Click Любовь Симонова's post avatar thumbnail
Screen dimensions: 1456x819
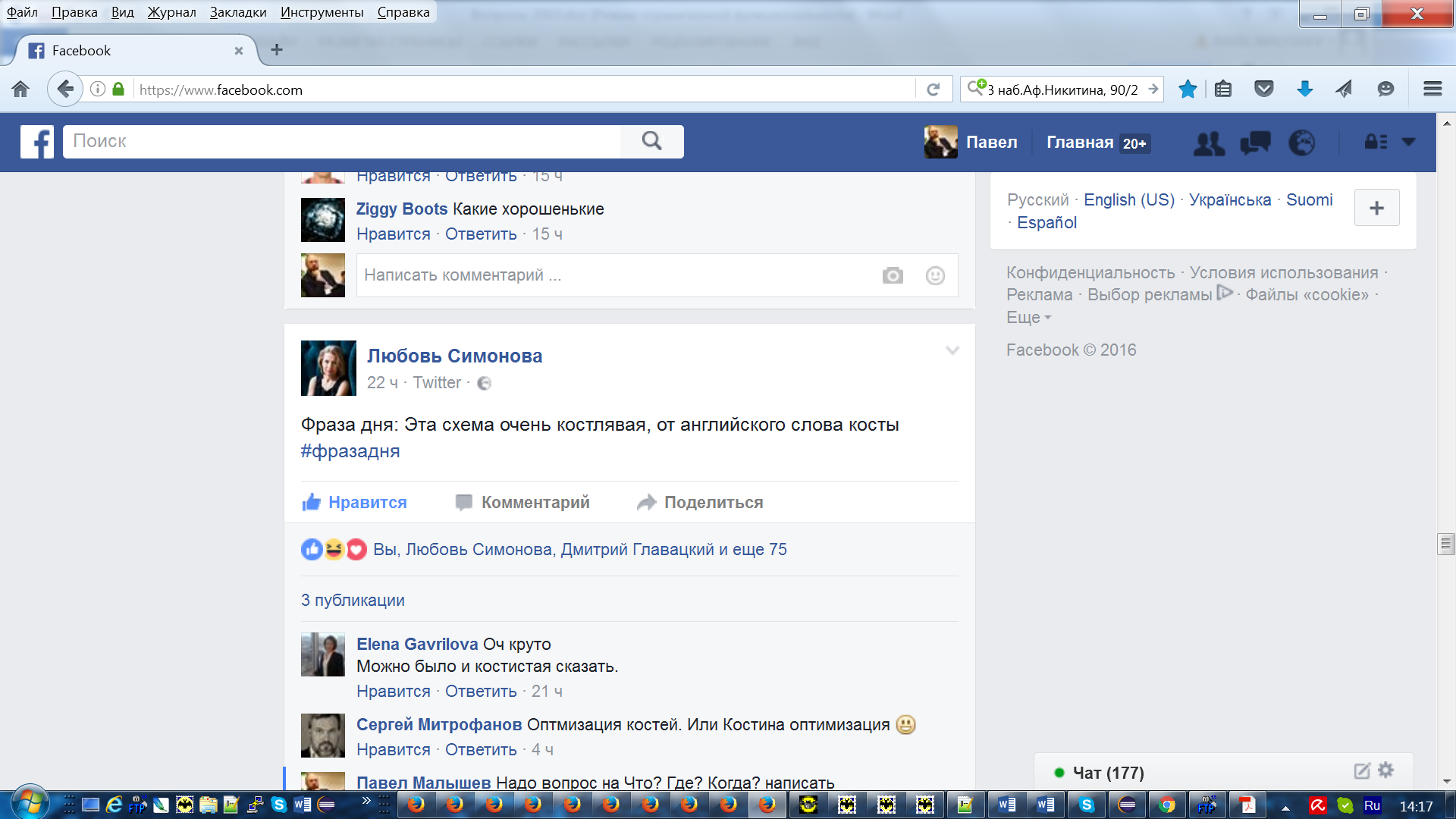[x=328, y=369]
